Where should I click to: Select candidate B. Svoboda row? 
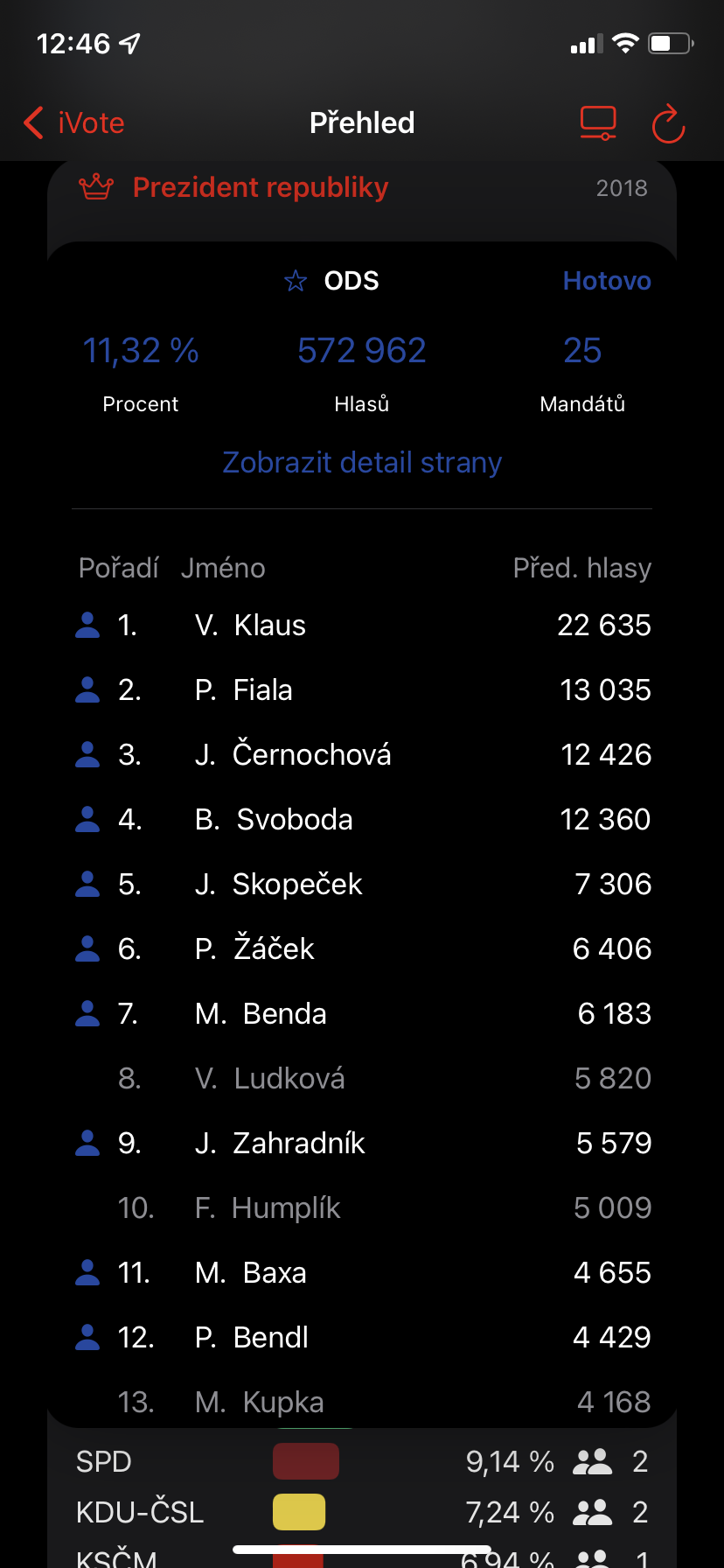pos(362,819)
